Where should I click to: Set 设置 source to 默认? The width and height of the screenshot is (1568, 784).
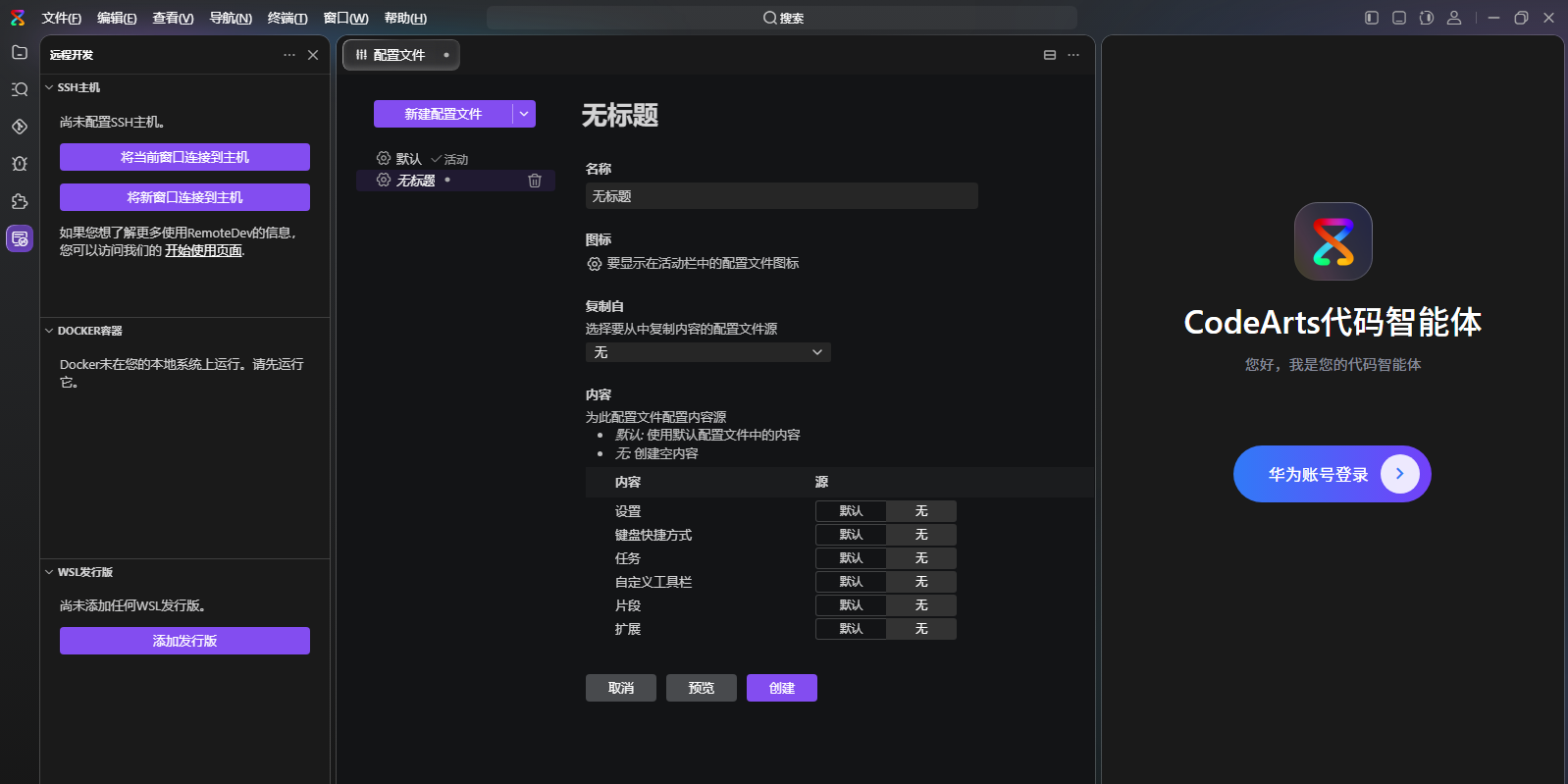(851, 511)
